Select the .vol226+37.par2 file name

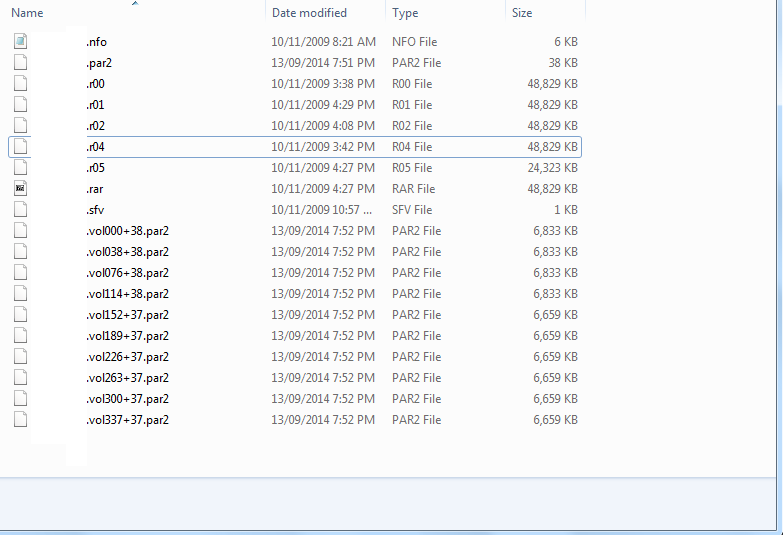tap(127, 357)
